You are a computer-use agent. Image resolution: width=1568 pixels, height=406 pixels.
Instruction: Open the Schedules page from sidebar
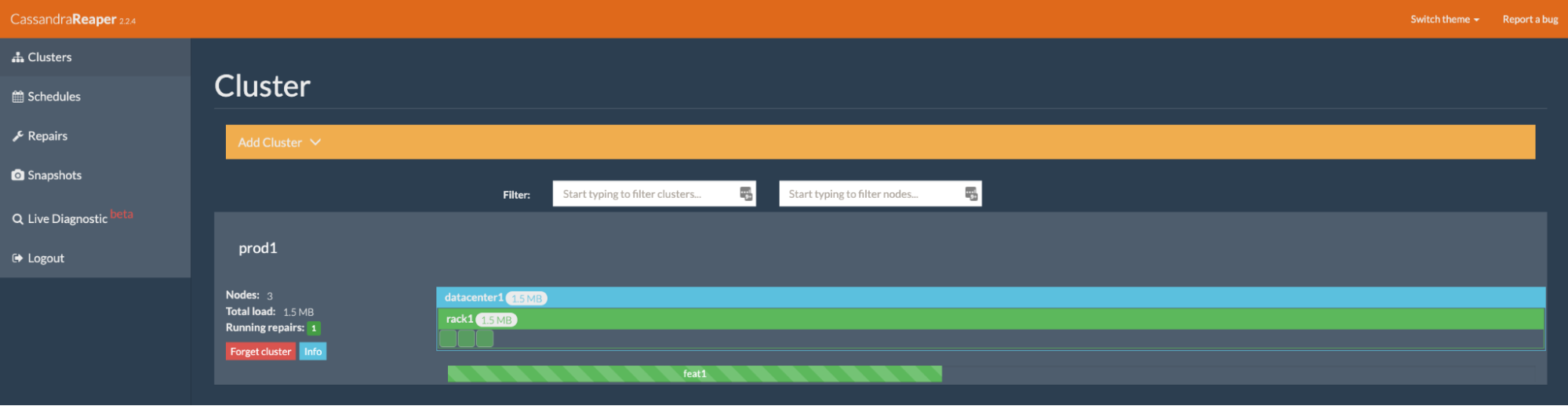[x=54, y=97]
